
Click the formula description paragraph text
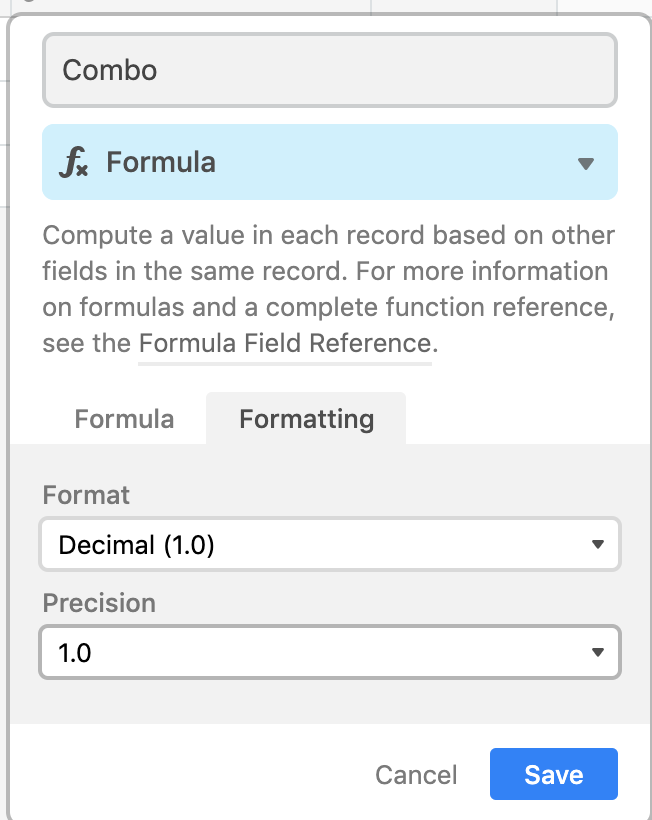[x=329, y=289]
